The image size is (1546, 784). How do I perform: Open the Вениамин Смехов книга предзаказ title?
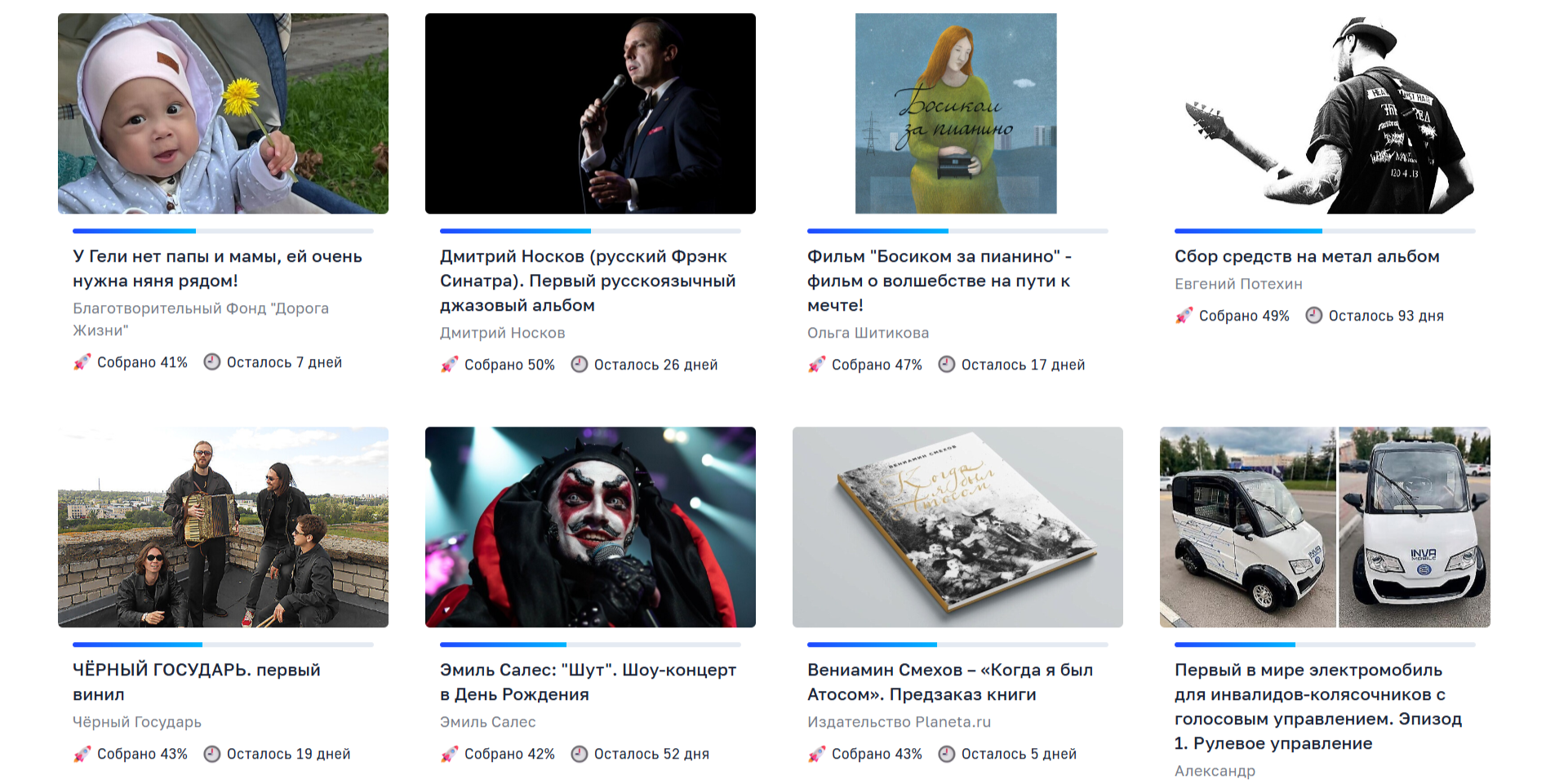click(x=950, y=682)
